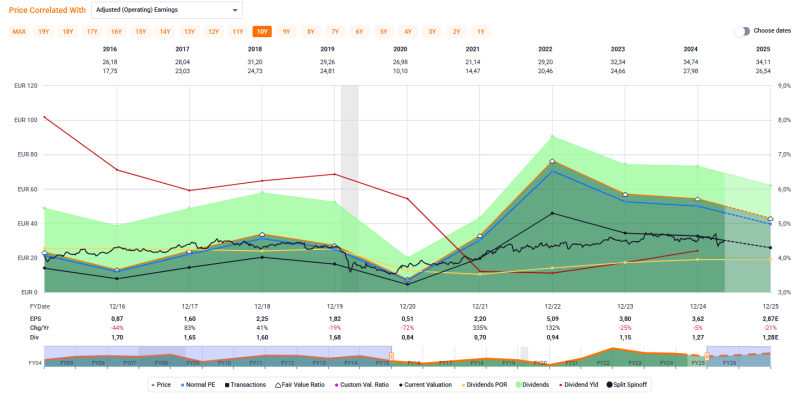The image size is (800, 393).
Task: Click the Dividends POR yellow point at 12/21
Action: (480, 275)
